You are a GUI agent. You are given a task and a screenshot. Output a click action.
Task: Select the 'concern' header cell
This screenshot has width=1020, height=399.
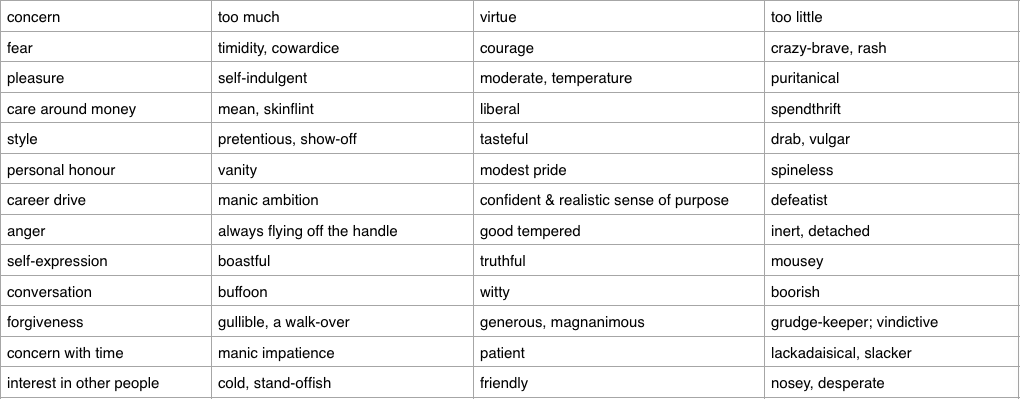[106, 16]
